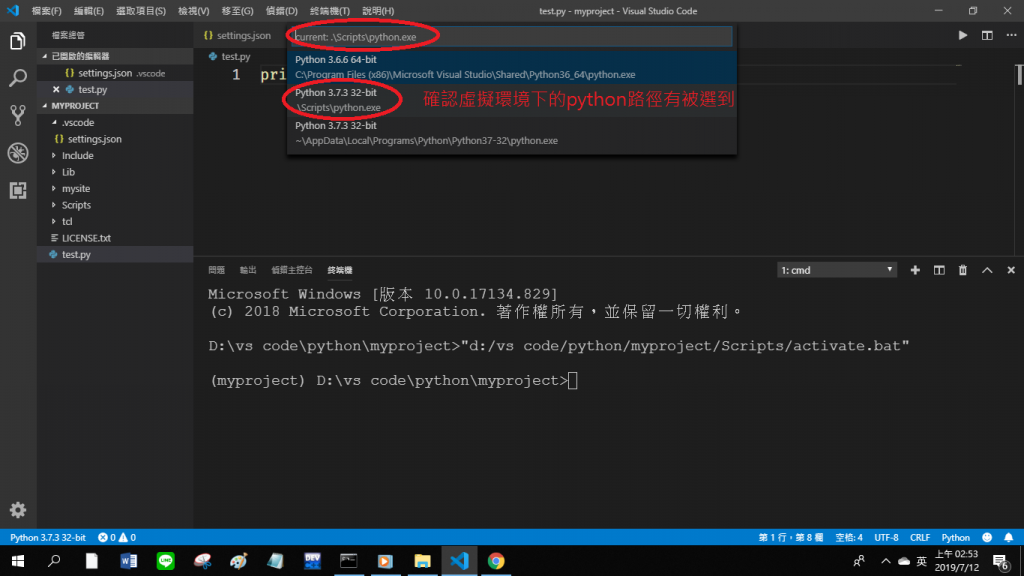
Task: Open File Explorer from the taskbar
Action: coord(423,561)
